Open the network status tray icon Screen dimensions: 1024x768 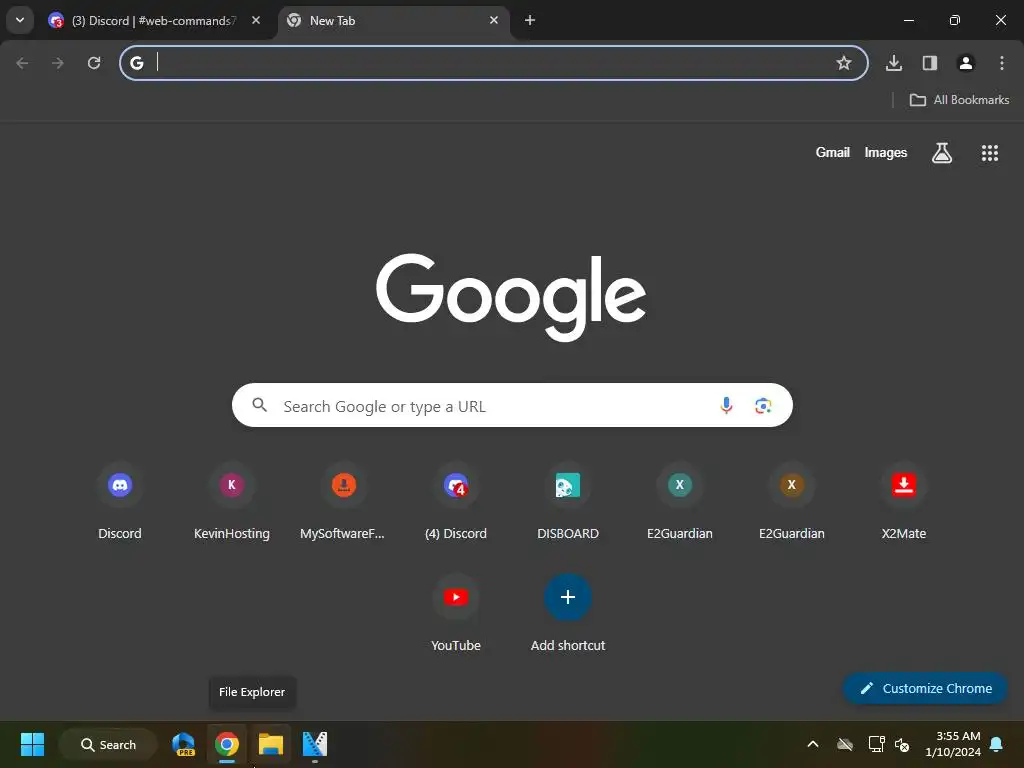pyautogui.click(x=876, y=744)
